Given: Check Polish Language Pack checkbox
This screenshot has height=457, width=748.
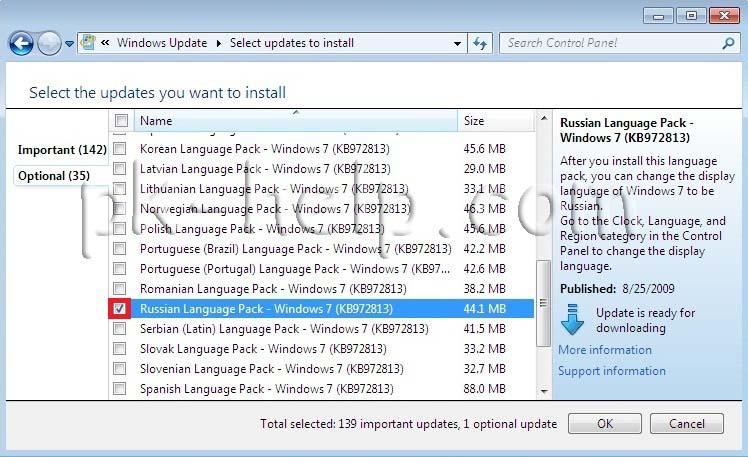Looking at the screenshot, I should [x=120, y=229].
